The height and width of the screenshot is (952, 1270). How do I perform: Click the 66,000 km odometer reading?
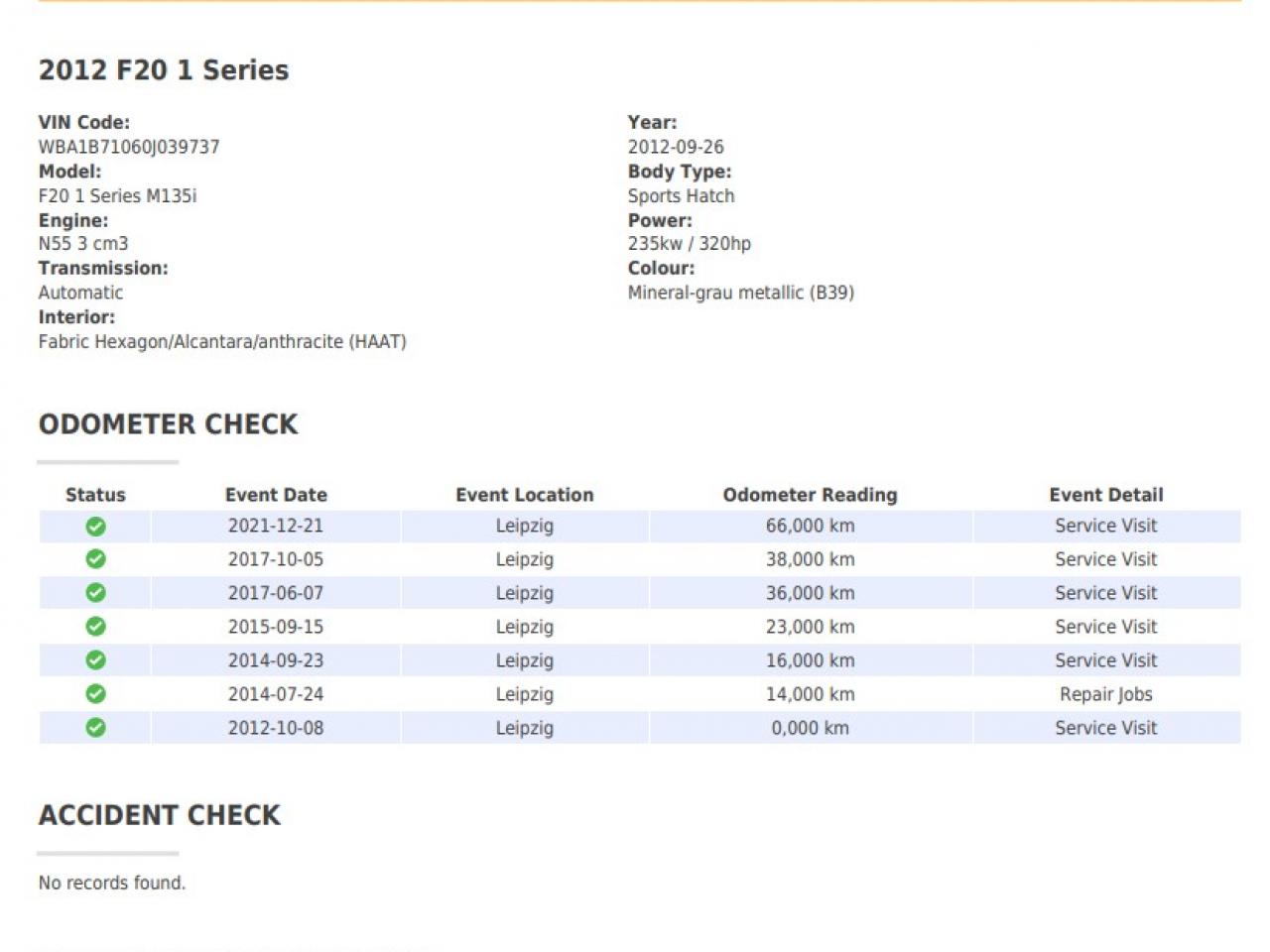(810, 527)
